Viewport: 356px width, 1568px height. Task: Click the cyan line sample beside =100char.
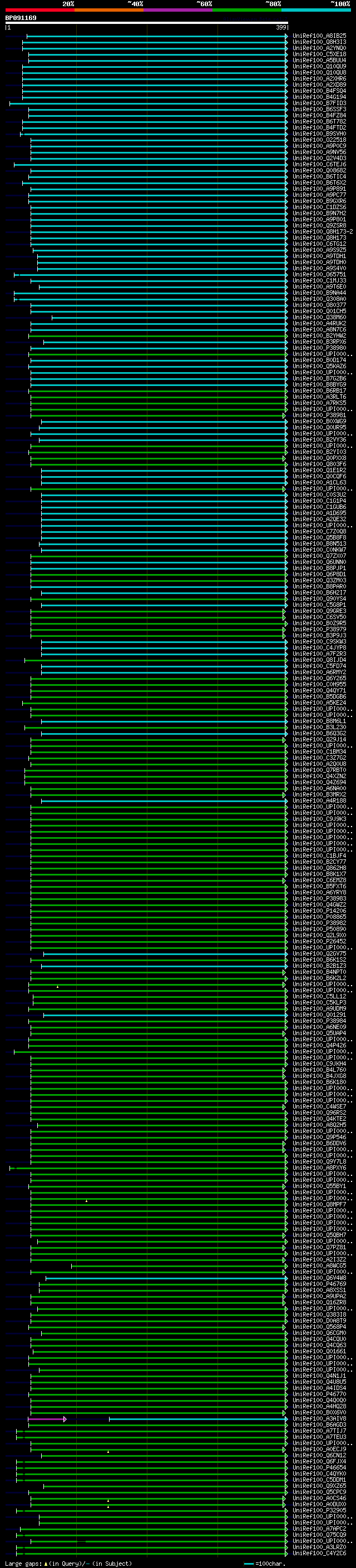pyautogui.click(x=249, y=1563)
